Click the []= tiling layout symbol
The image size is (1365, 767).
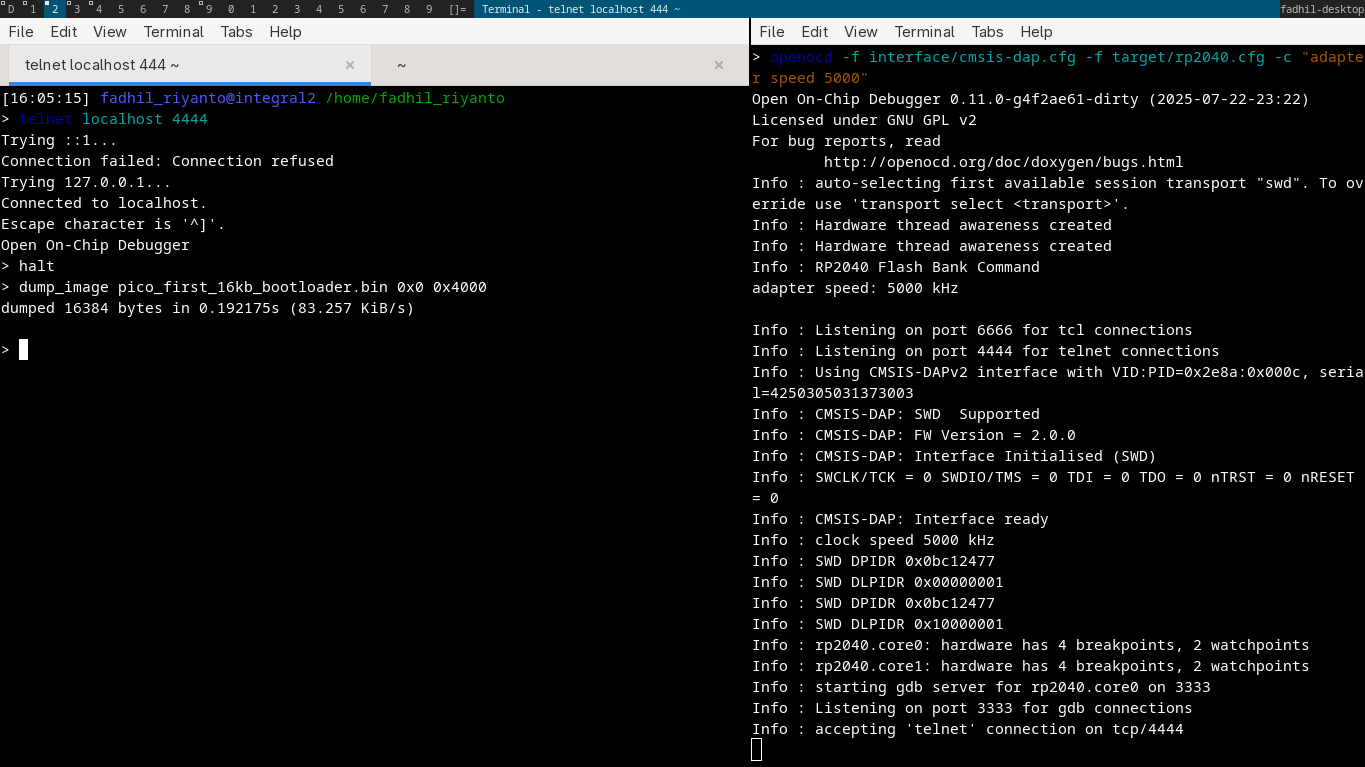(457, 9)
